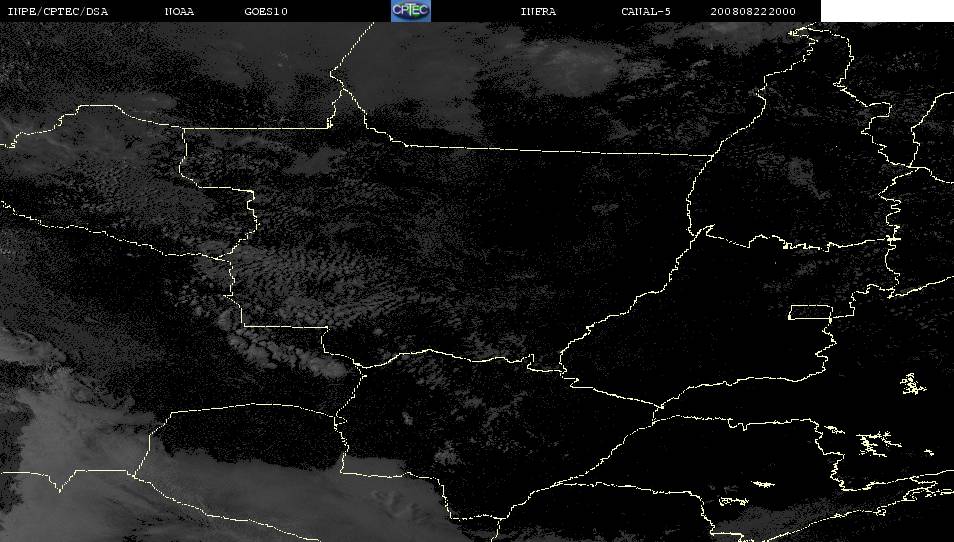The image size is (954, 542).
Task: Select the INPE/CPTEC/DSA header label
Action: [57, 12]
